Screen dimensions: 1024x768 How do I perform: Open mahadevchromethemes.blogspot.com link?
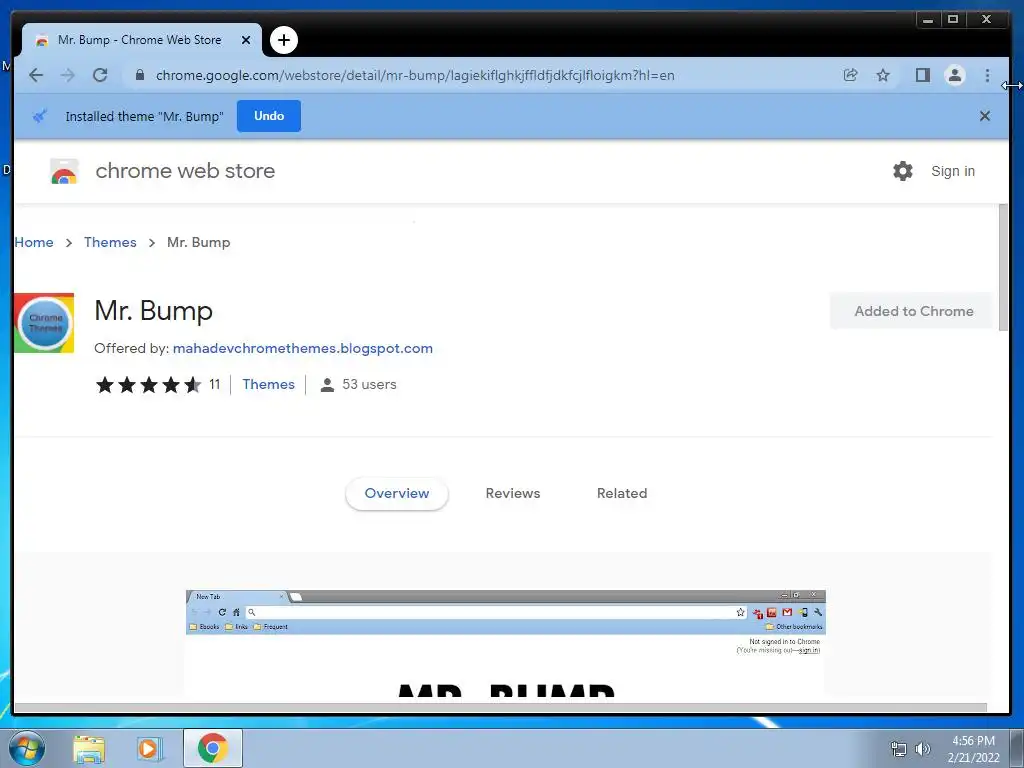pos(302,348)
